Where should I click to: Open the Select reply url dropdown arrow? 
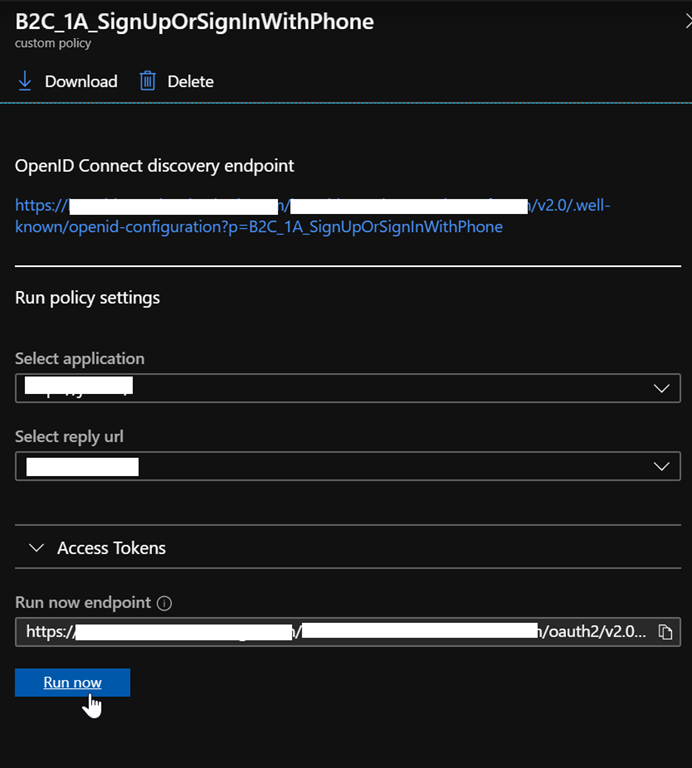pos(660,466)
